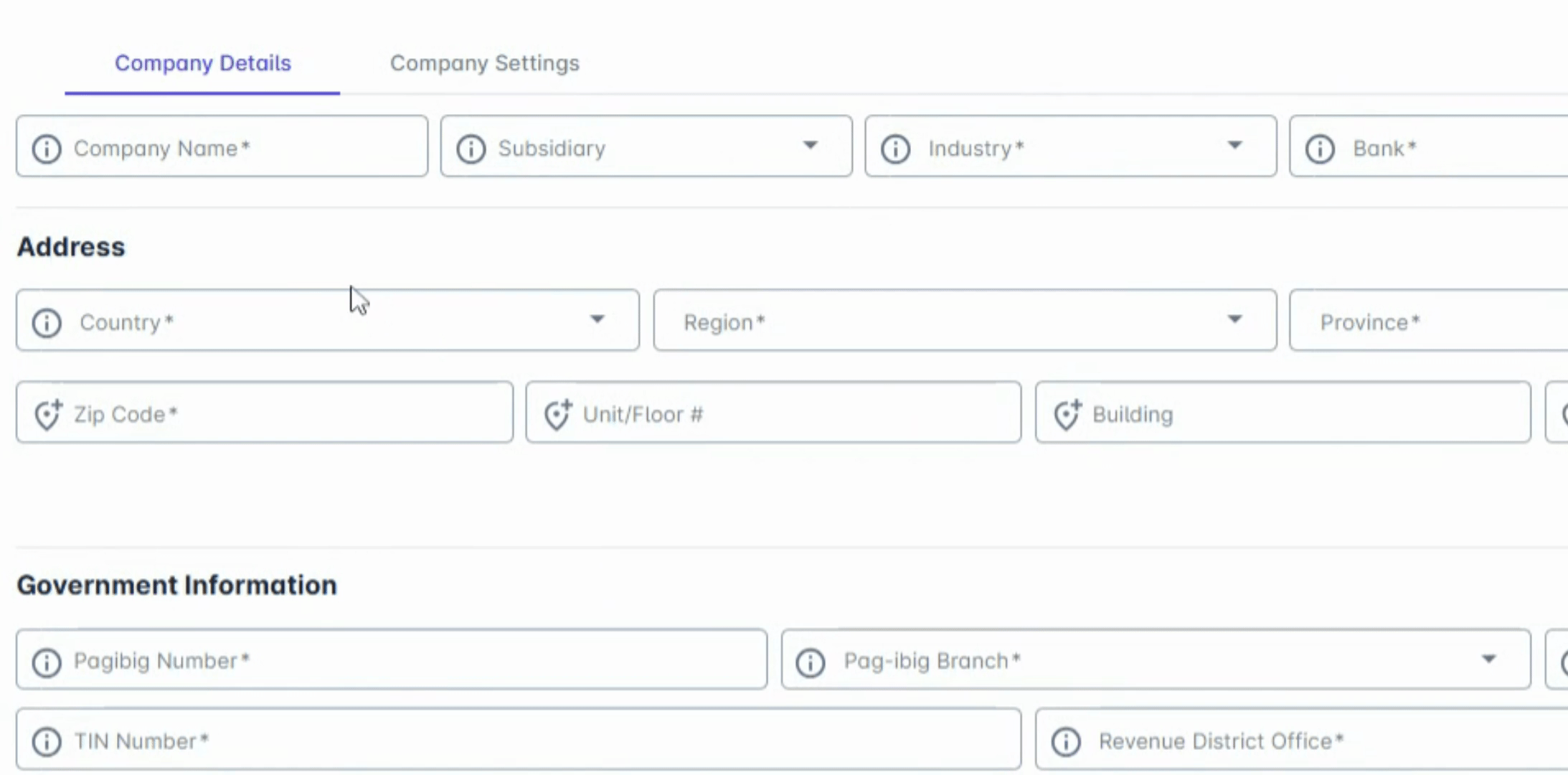Expand the Region dropdown
Image resolution: width=1568 pixels, height=775 pixels.
coord(1234,319)
